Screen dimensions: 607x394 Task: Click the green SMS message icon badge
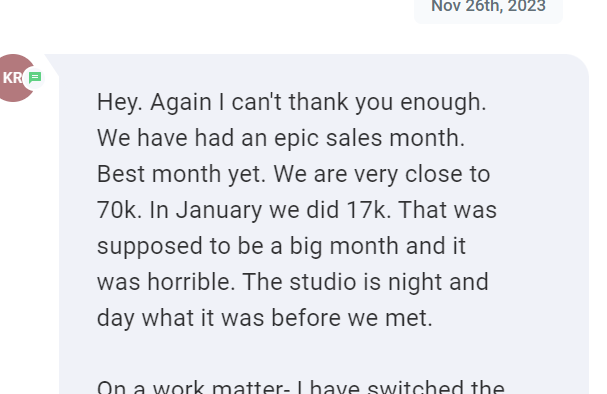tap(34, 78)
